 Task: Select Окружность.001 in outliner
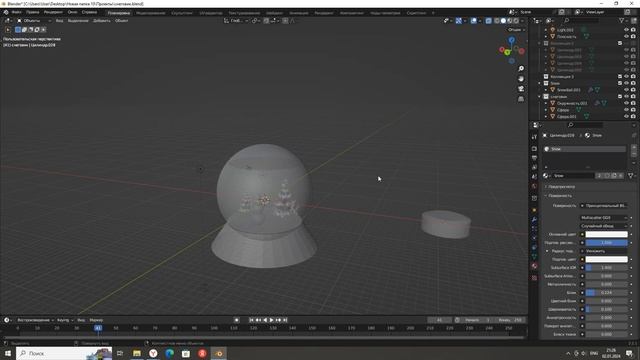[572, 103]
